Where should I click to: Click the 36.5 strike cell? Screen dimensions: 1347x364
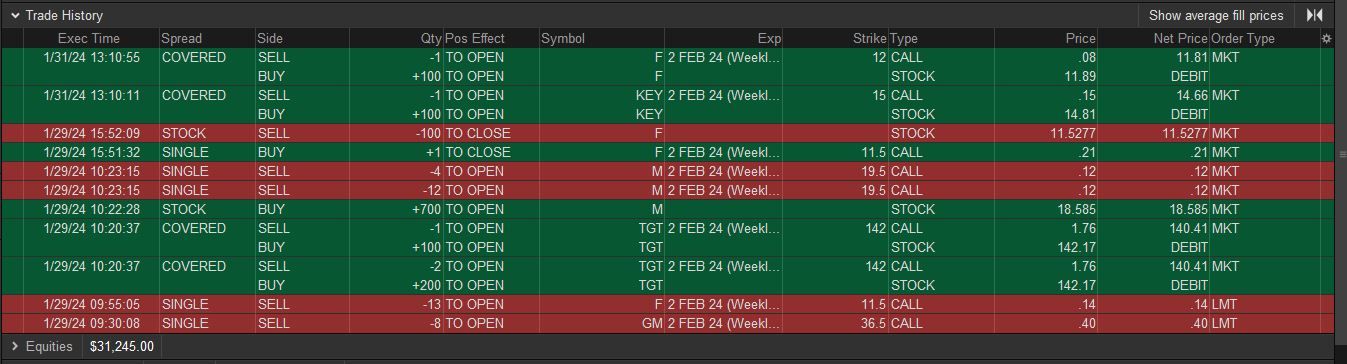[x=836, y=324]
